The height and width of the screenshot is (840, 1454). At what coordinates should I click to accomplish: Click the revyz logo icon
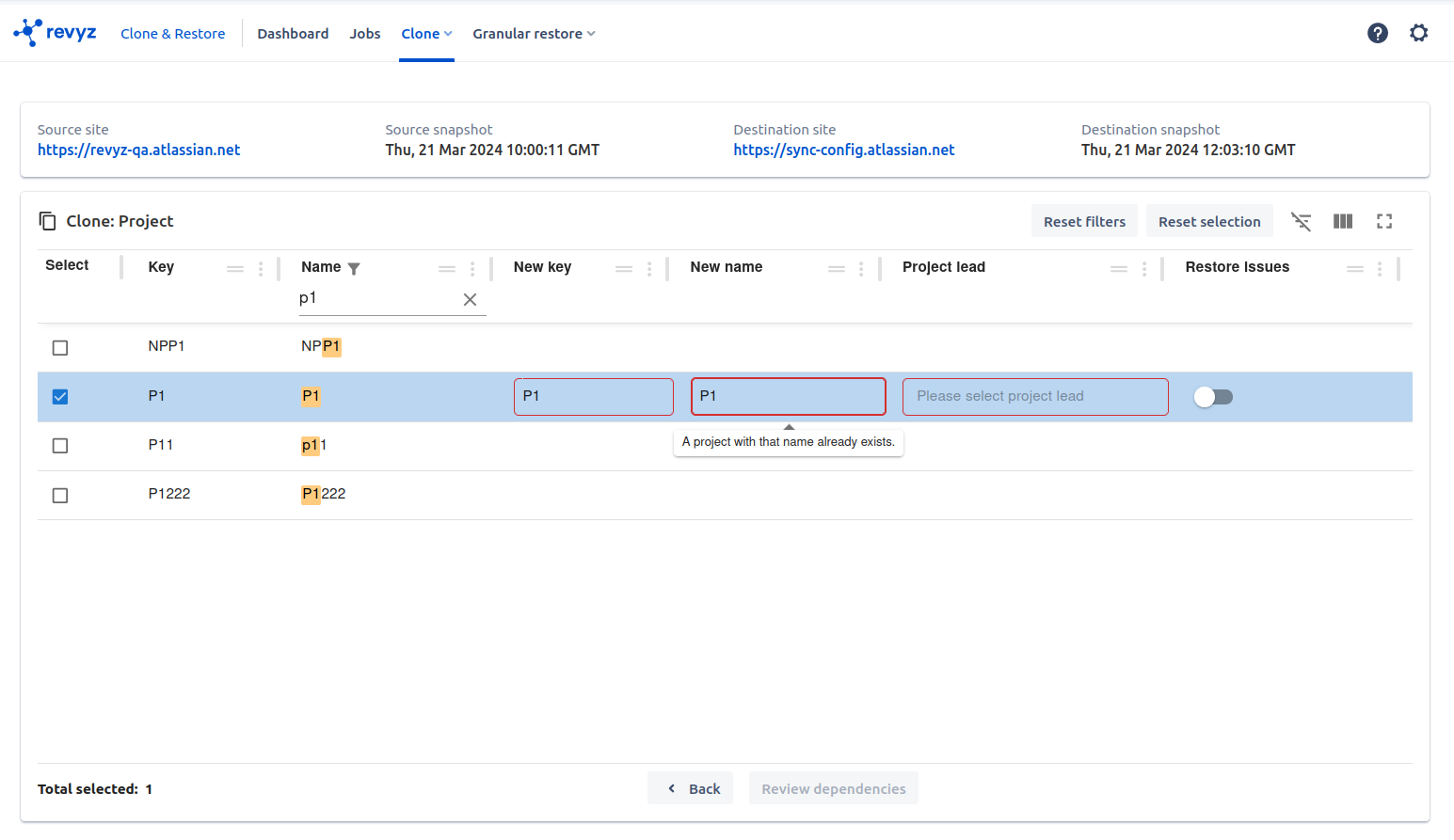pyautogui.click(x=28, y=33)
